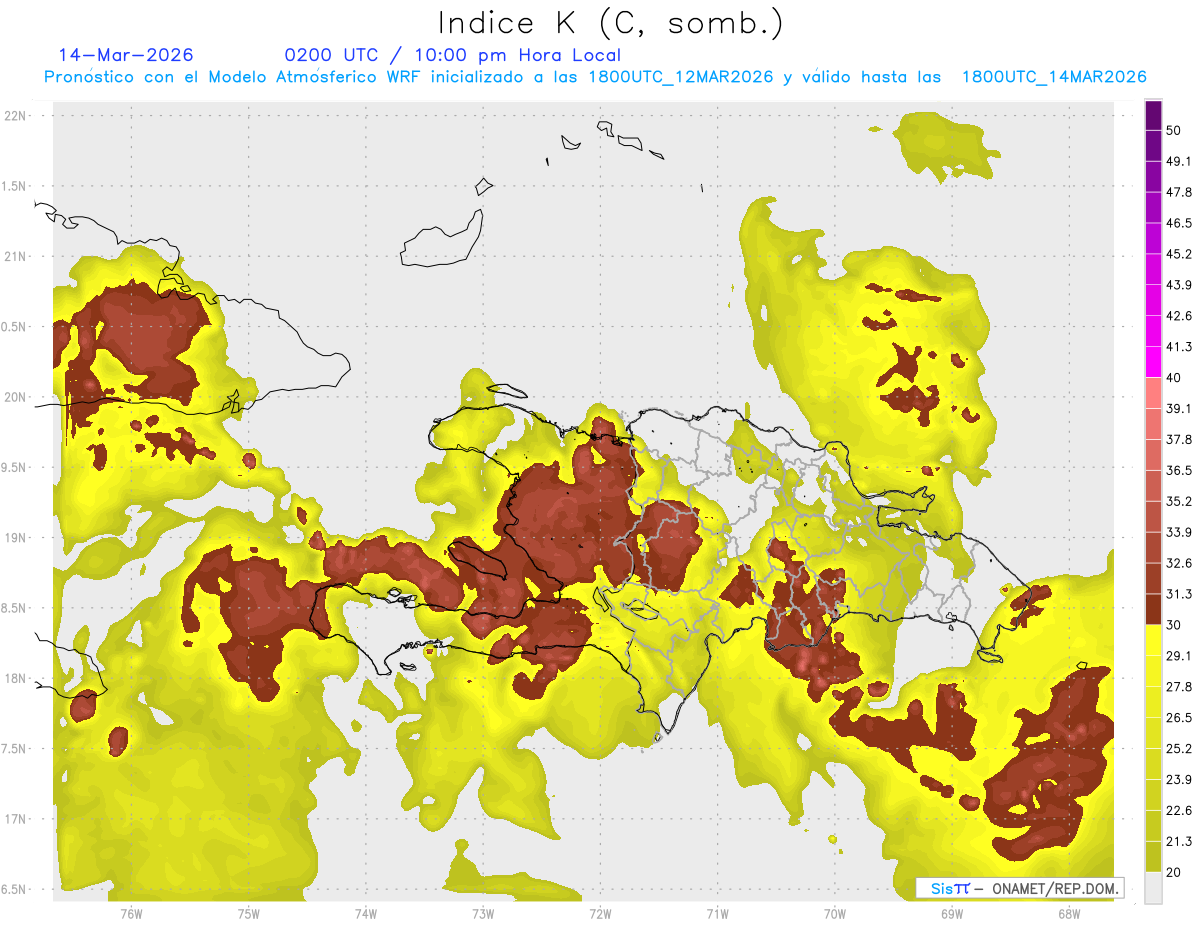Click the colorbar value '32.6'
The image size is (1200, 927).
(x=1179, y=563)
